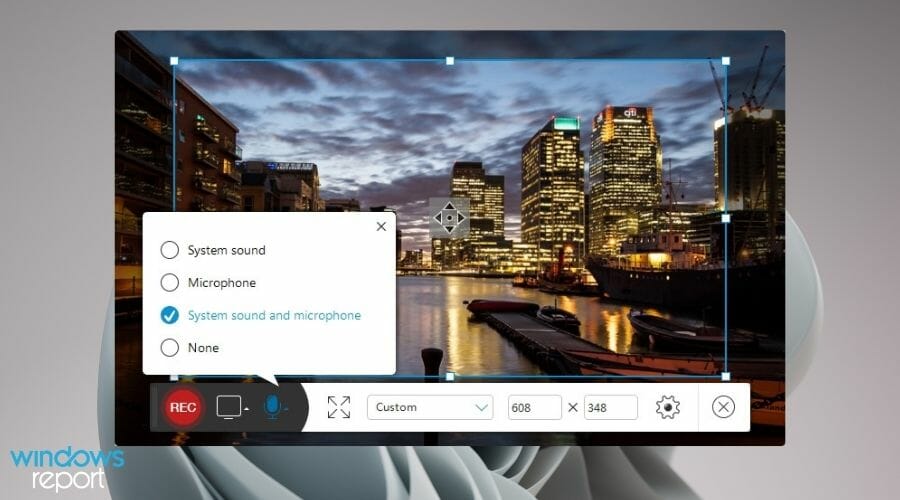Viewport: 900px width, 500px height.
Task: Expand the display source arrow next to monitor icon
Action: pos(246,409)
